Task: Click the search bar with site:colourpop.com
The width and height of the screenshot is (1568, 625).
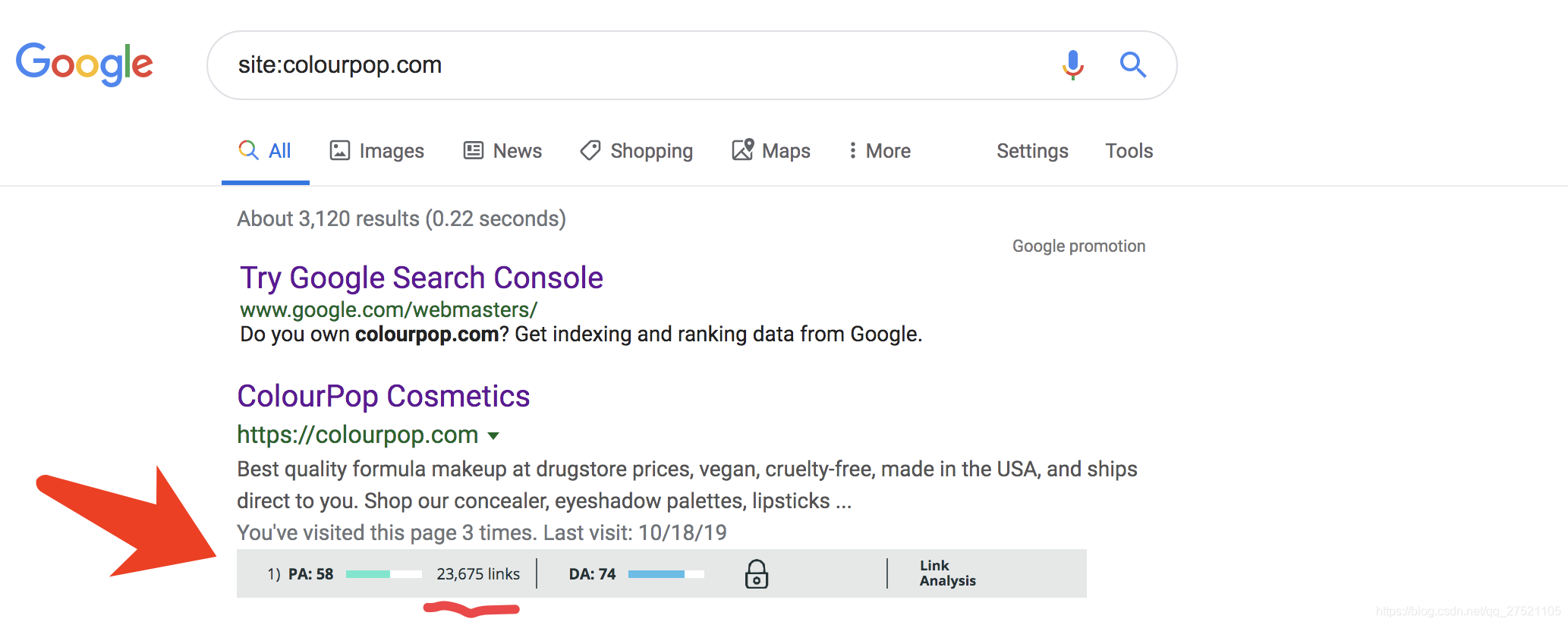Action: click(691, 65)
